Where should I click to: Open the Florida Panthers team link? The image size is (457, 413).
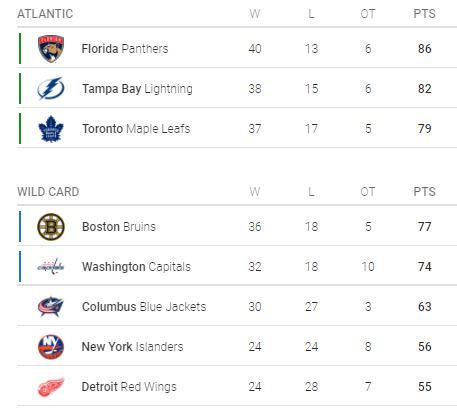coord(125,49)
